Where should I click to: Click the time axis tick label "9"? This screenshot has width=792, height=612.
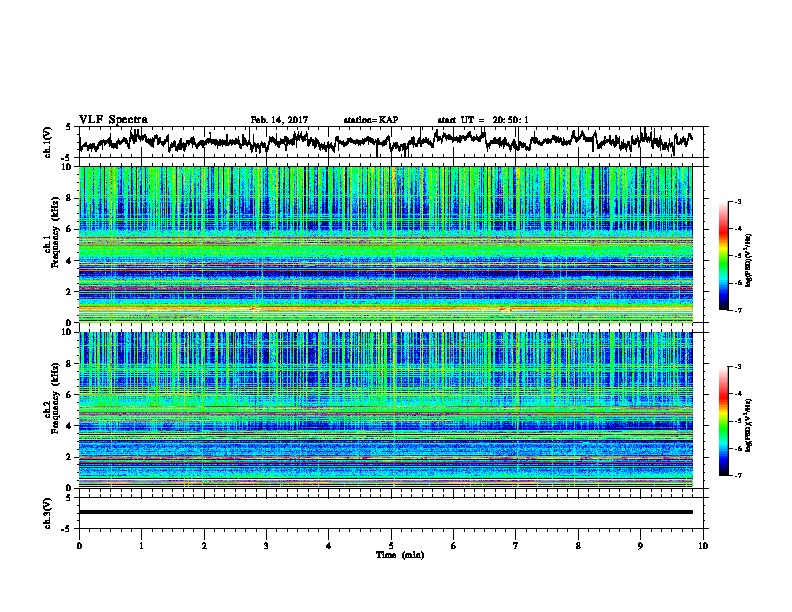(x=640, y=546)
